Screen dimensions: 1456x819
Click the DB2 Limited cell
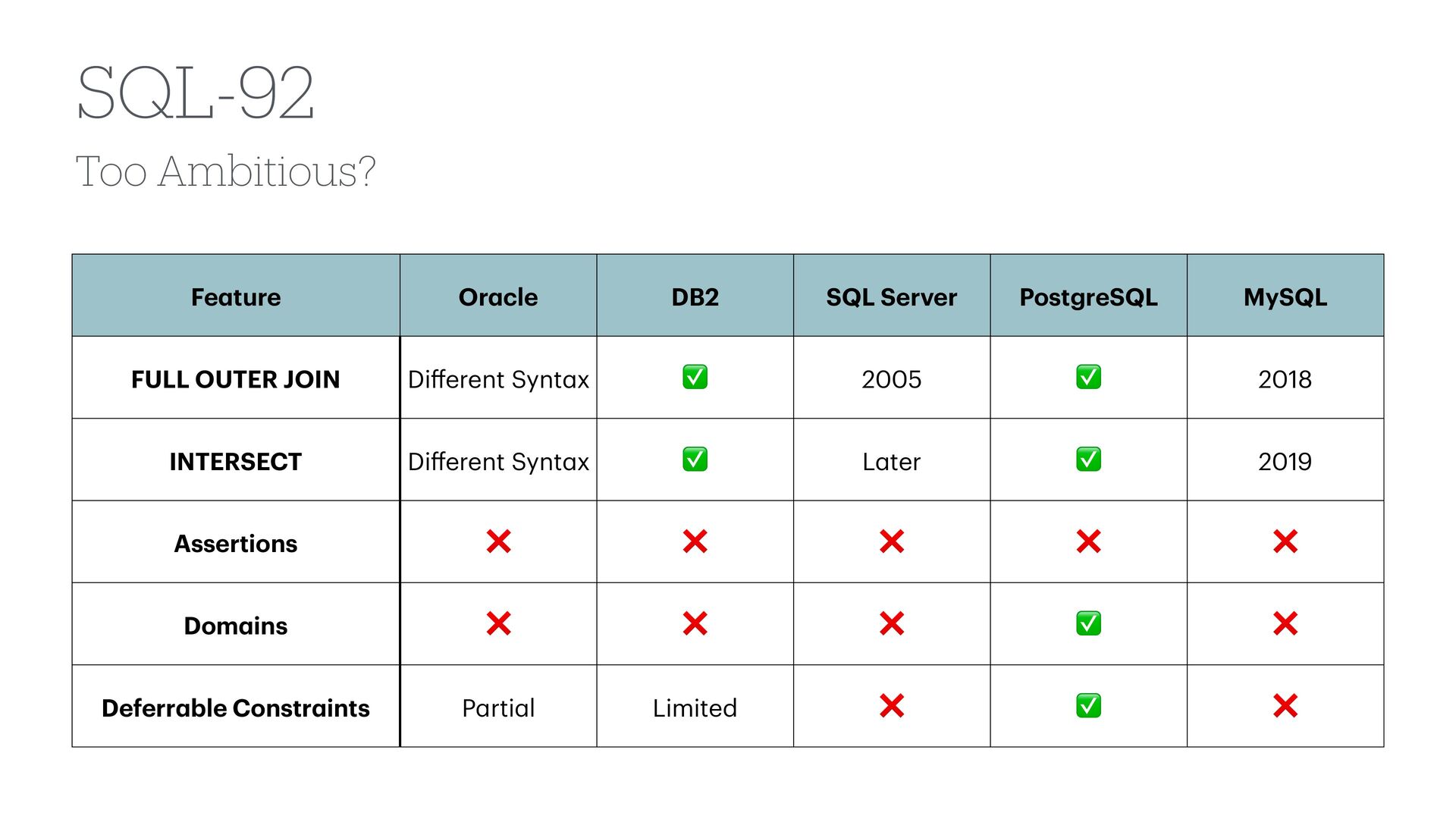[x=695, y=708]
